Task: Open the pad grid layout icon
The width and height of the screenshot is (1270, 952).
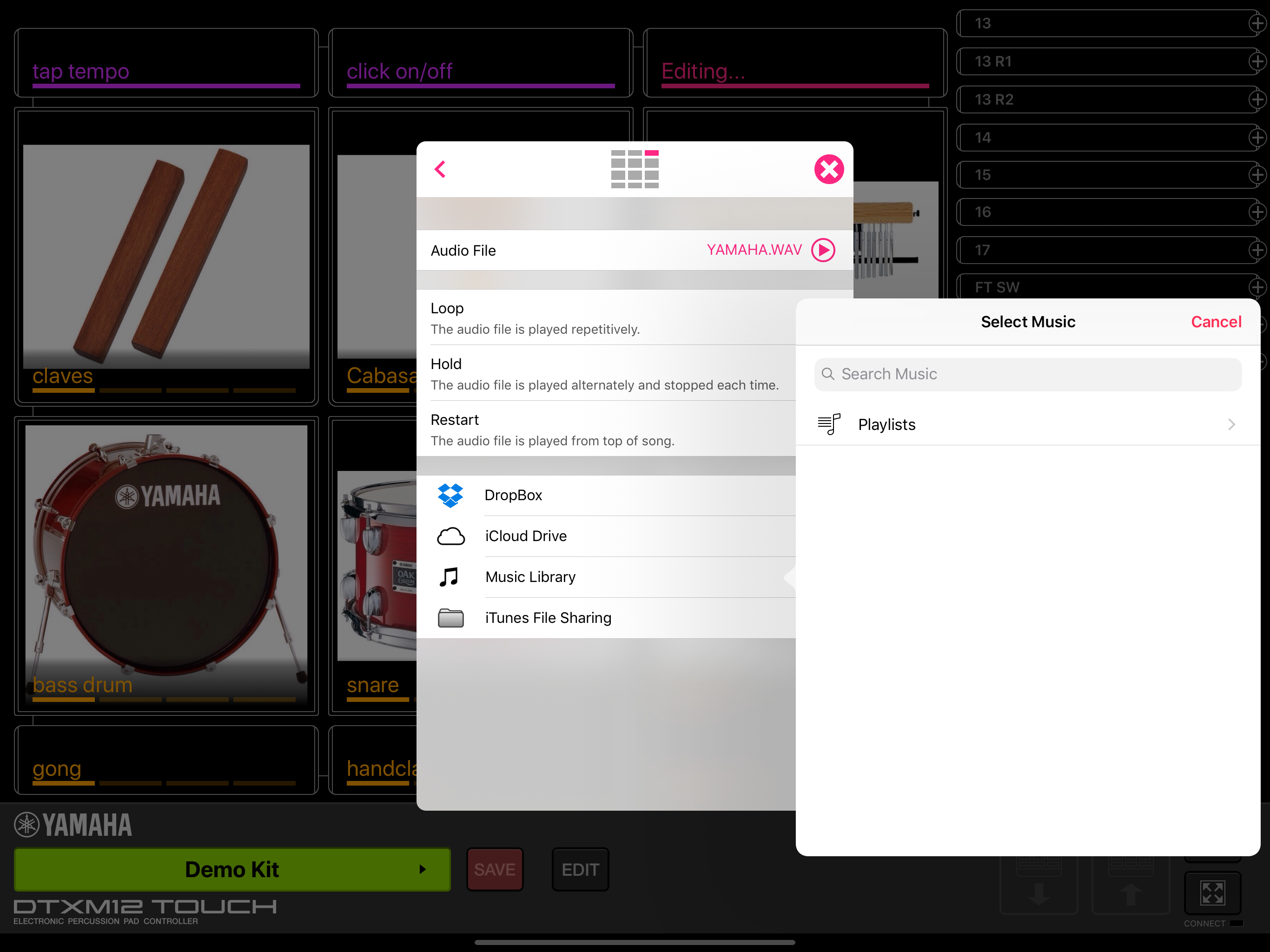Action: click(x=635, y=169)
